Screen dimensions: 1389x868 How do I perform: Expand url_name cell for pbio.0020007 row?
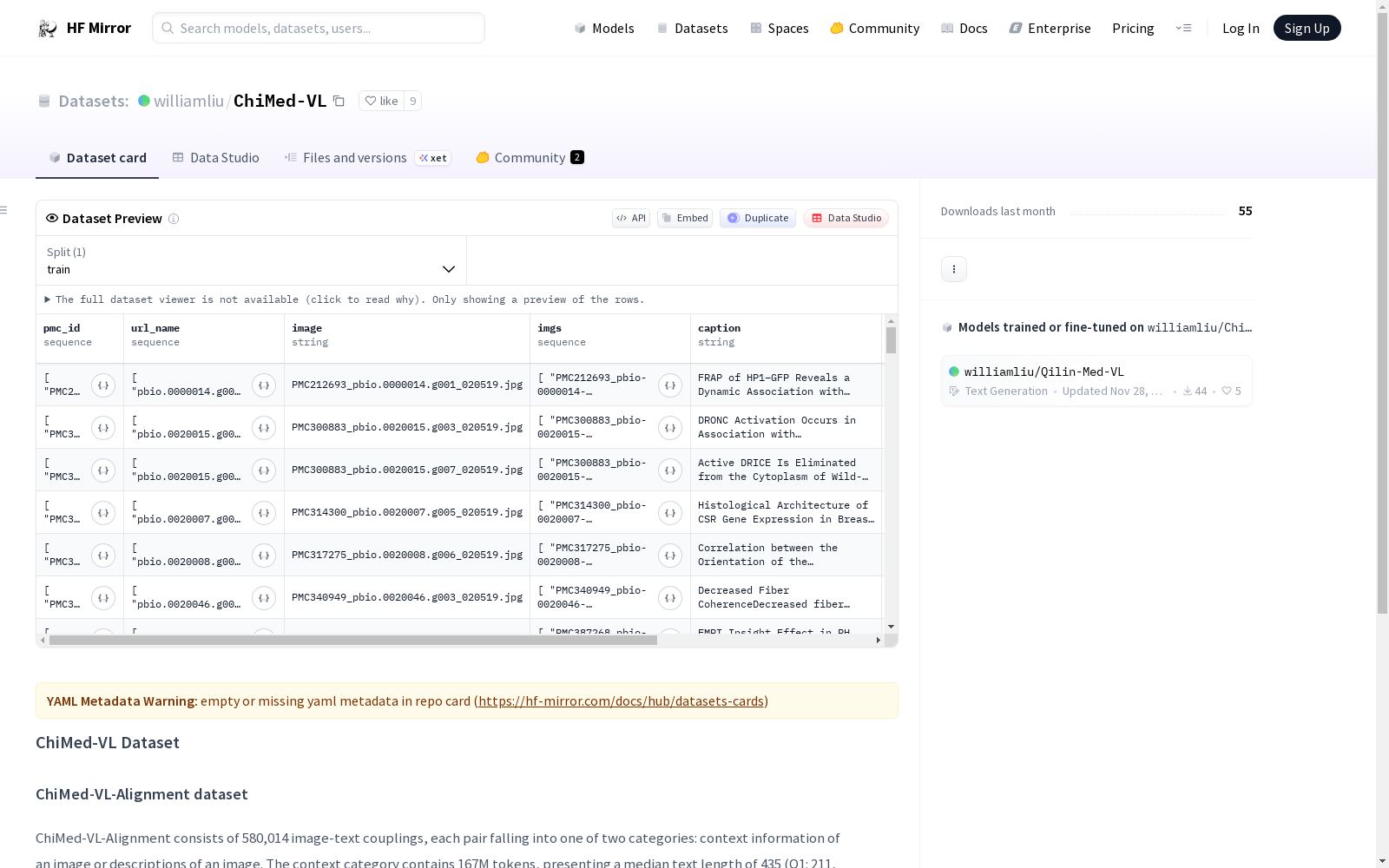(264, 513)
